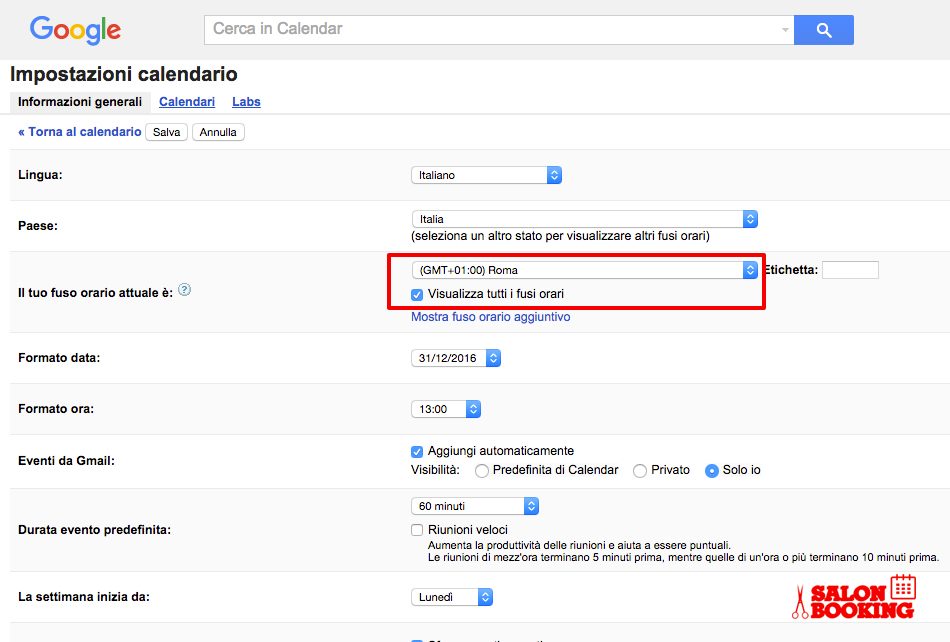Go back via Torna al calendario link
Image resolution: width=950 pixels, height=642 pixels.
pyautogui.click(x=80, y=132)
